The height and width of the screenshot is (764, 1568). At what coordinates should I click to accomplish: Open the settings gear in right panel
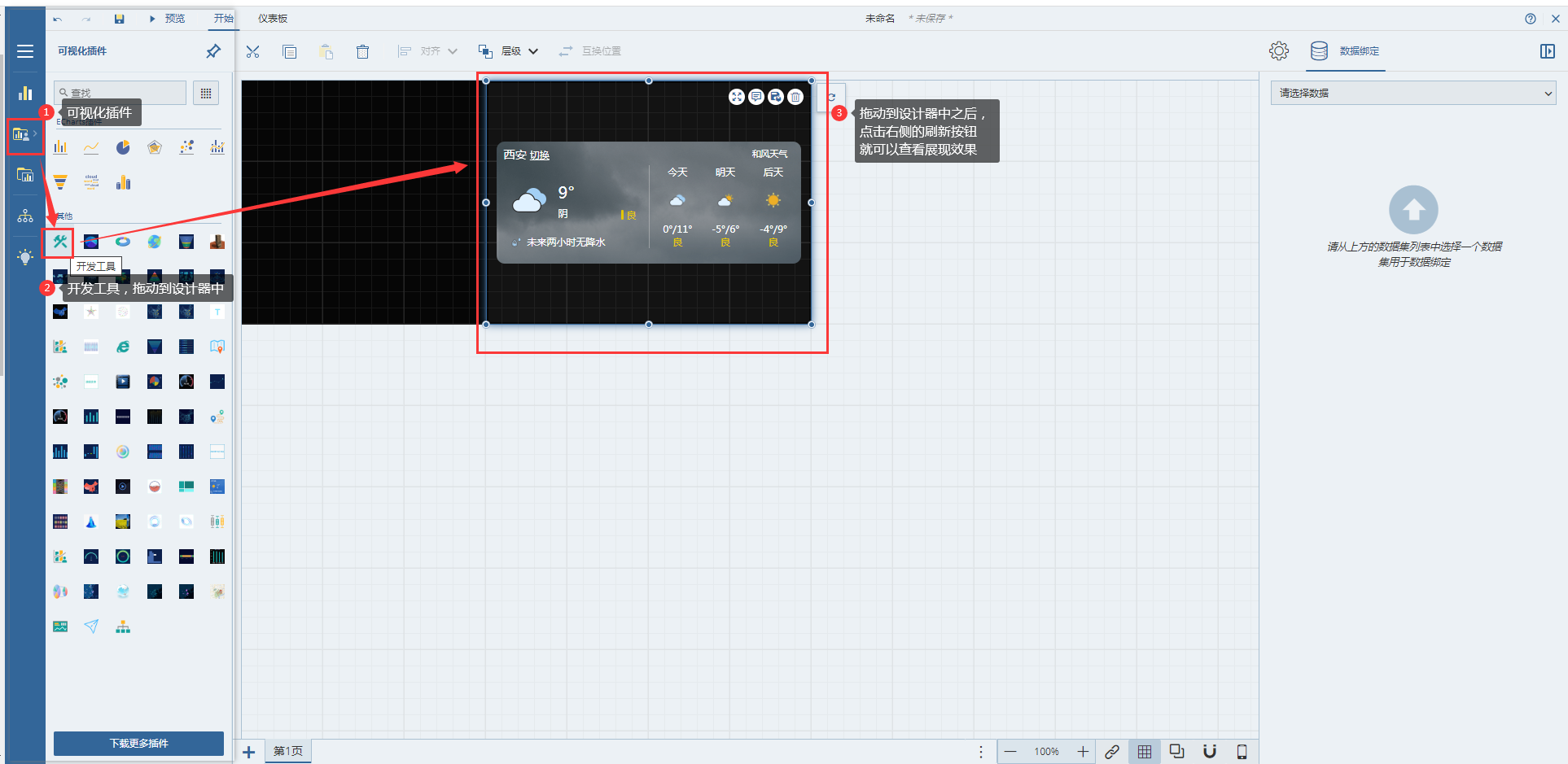tap(1278, 51)
